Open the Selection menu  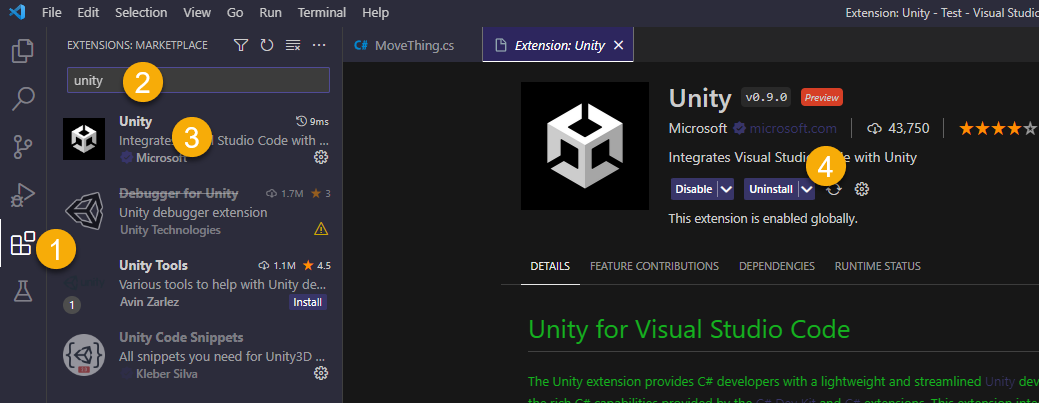point(141,13)
